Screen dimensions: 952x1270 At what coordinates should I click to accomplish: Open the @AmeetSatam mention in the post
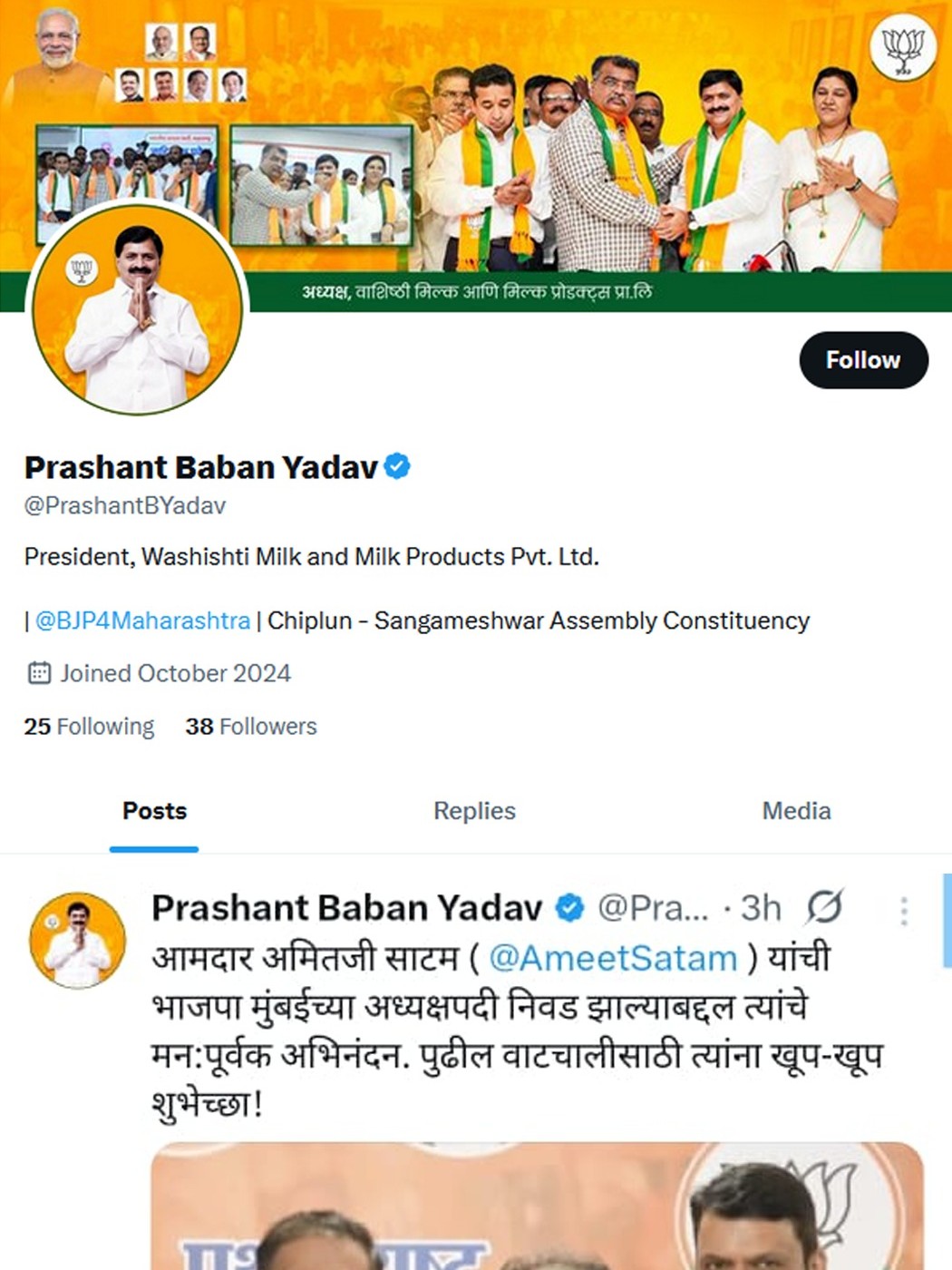pyautogui.click(x=613, y=958)
